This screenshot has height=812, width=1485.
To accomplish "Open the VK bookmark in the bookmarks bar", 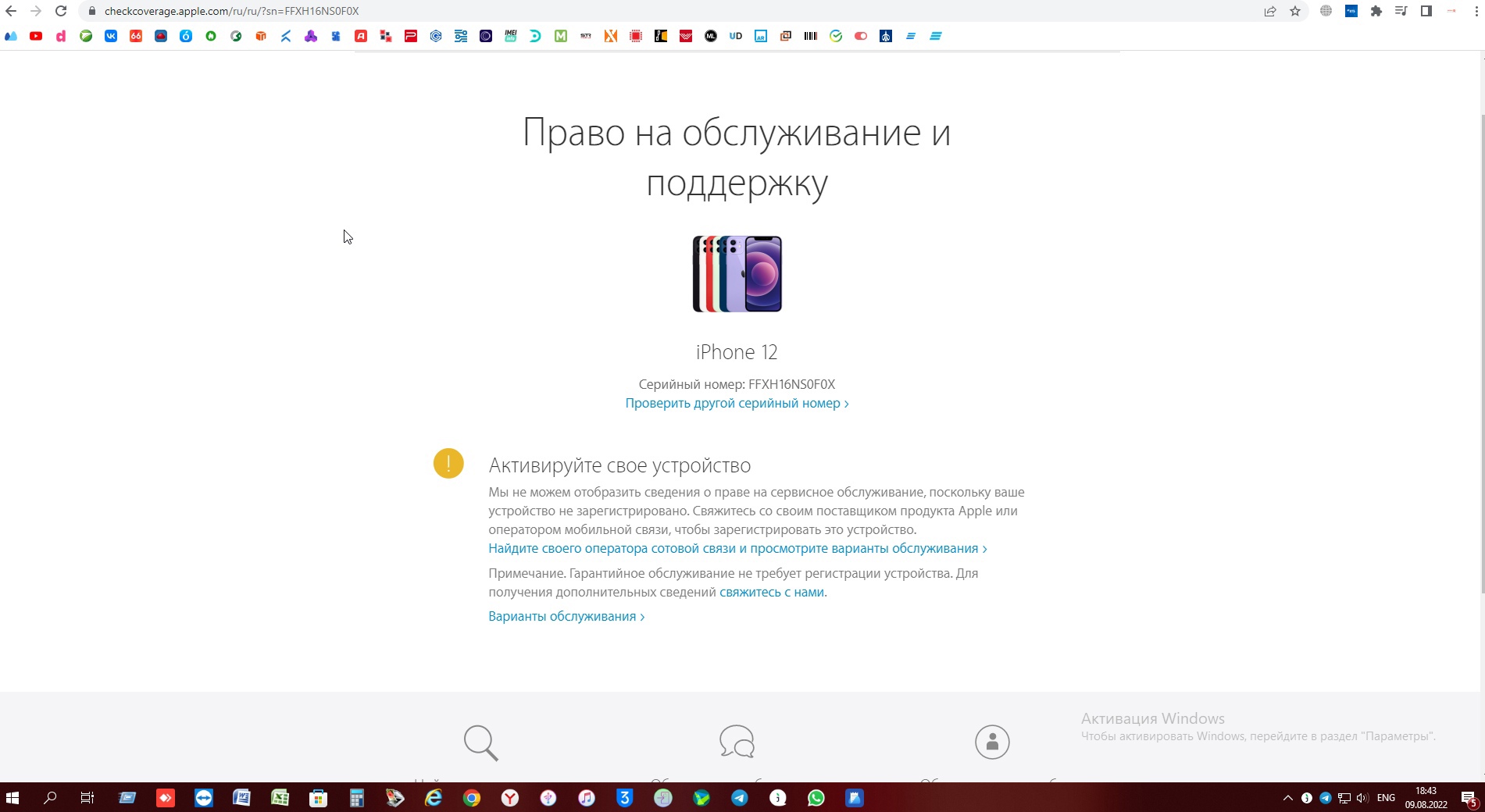I will (x=111, y=36).
